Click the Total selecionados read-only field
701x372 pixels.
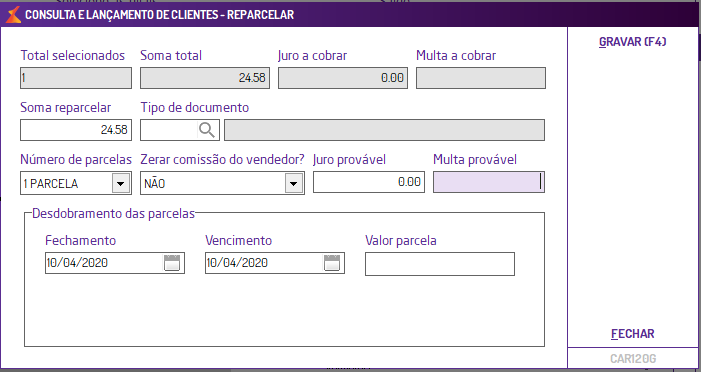tap(76, 78)
